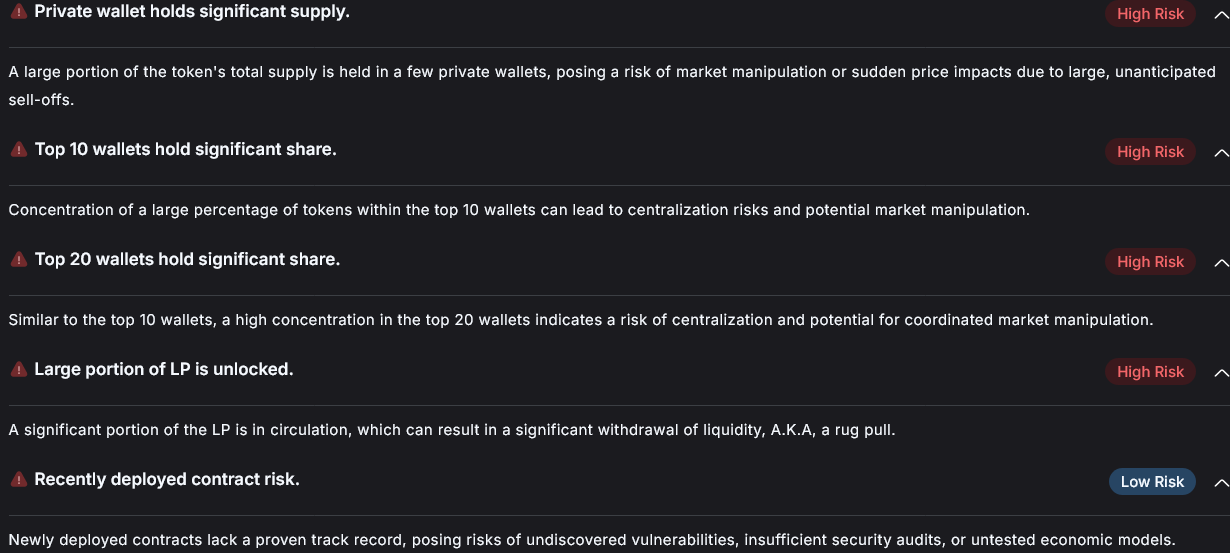The width and height of the screenshot is (1230, 553).
Task: Select the Recently deployed contract risk heading
Action: tap(167, 479)
